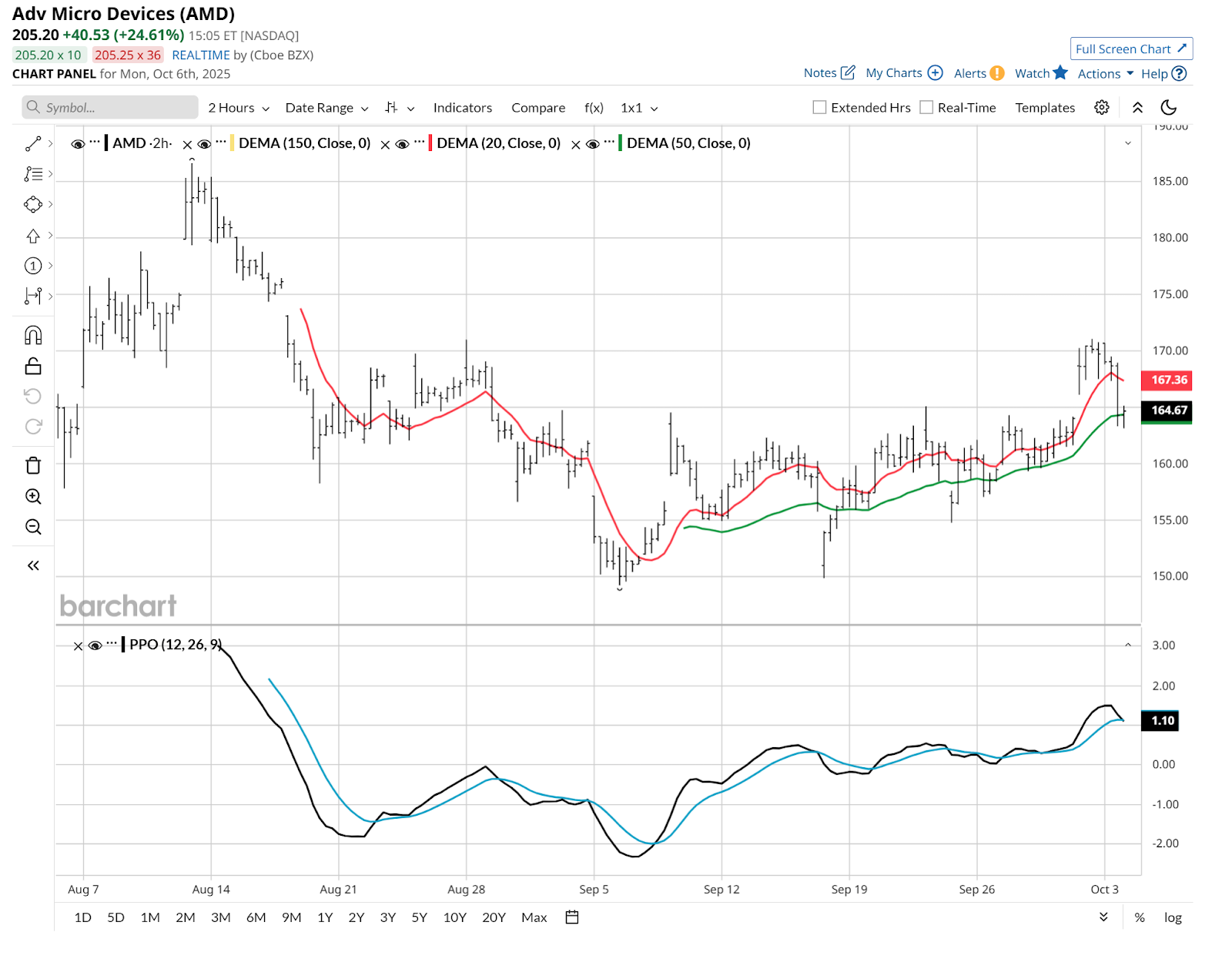Open Help question mark icon
1232x959 pixels.
[1179, 73]
